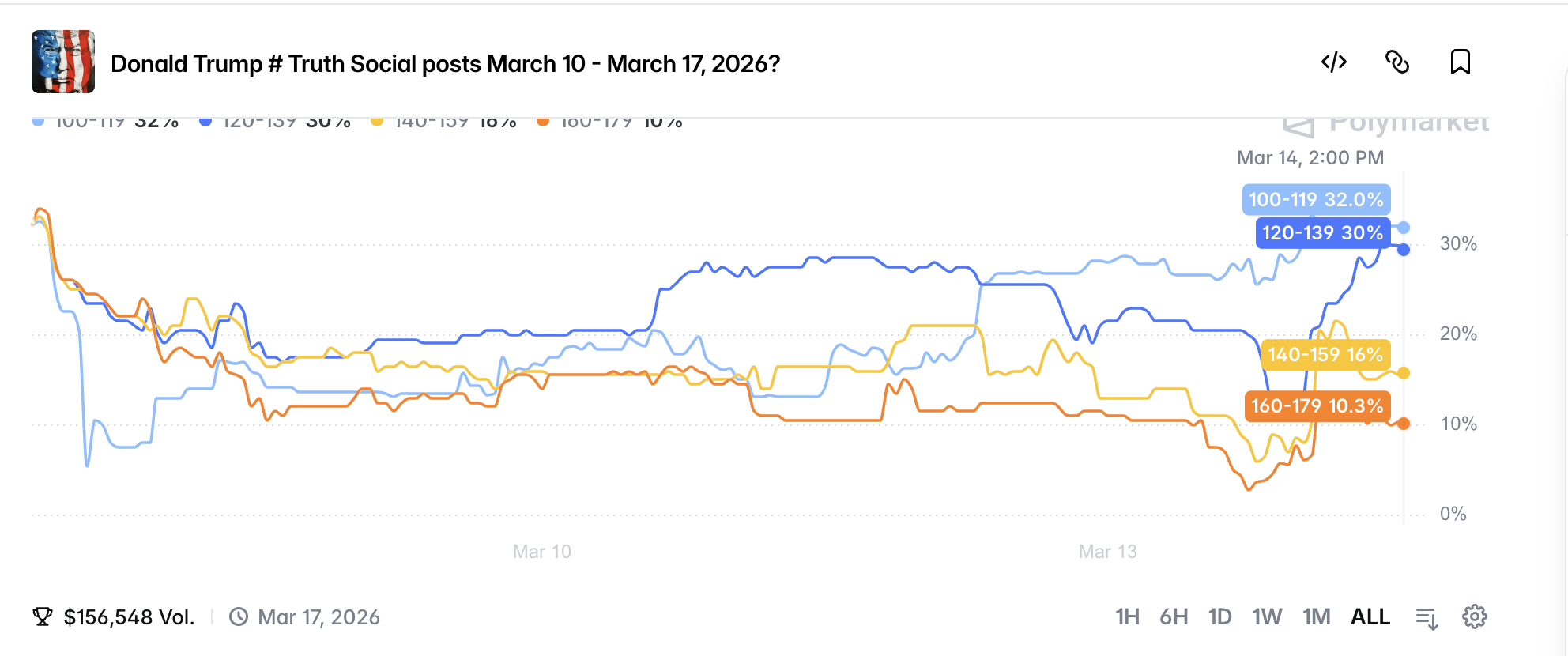Click the market title text

tap(445, 63)
